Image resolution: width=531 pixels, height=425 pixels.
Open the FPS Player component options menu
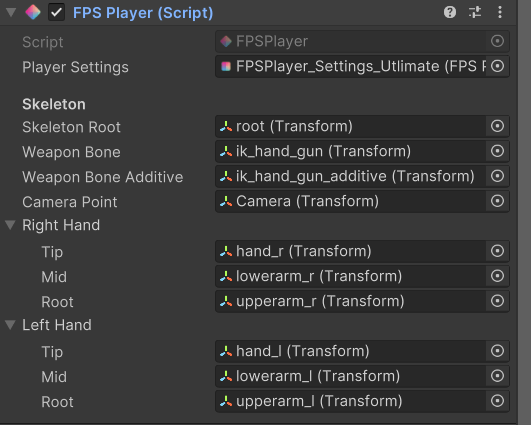[500, 13]
